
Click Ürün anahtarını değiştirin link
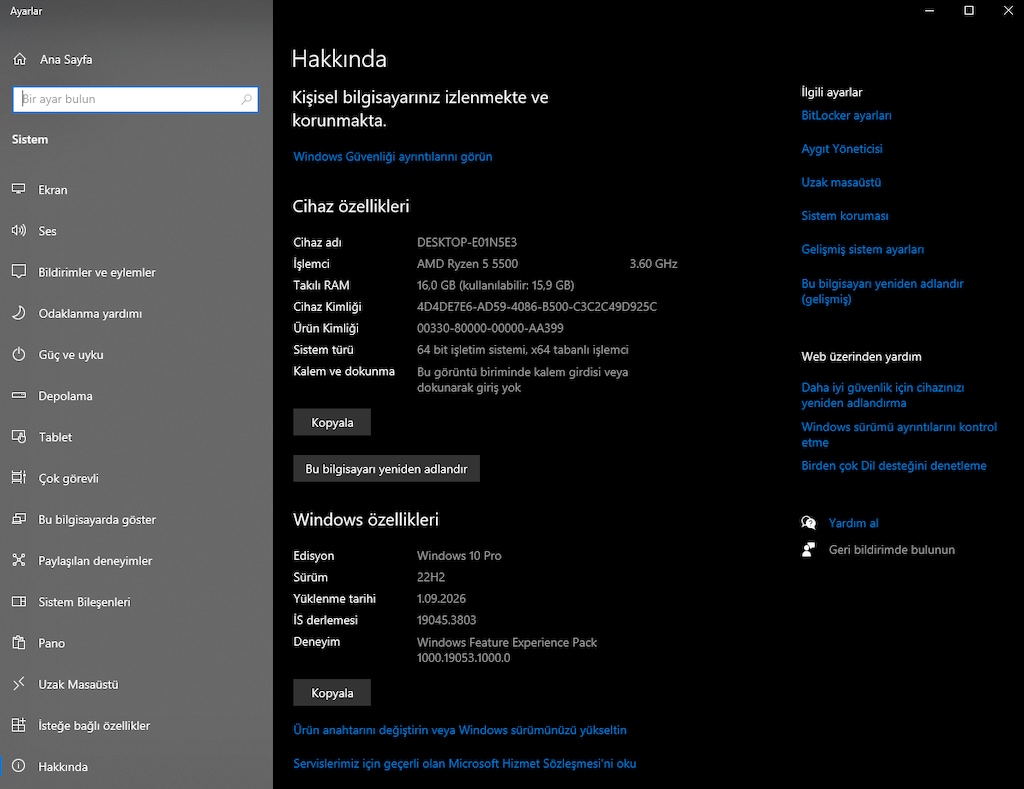pyautogui.click(x=460, y=730)
